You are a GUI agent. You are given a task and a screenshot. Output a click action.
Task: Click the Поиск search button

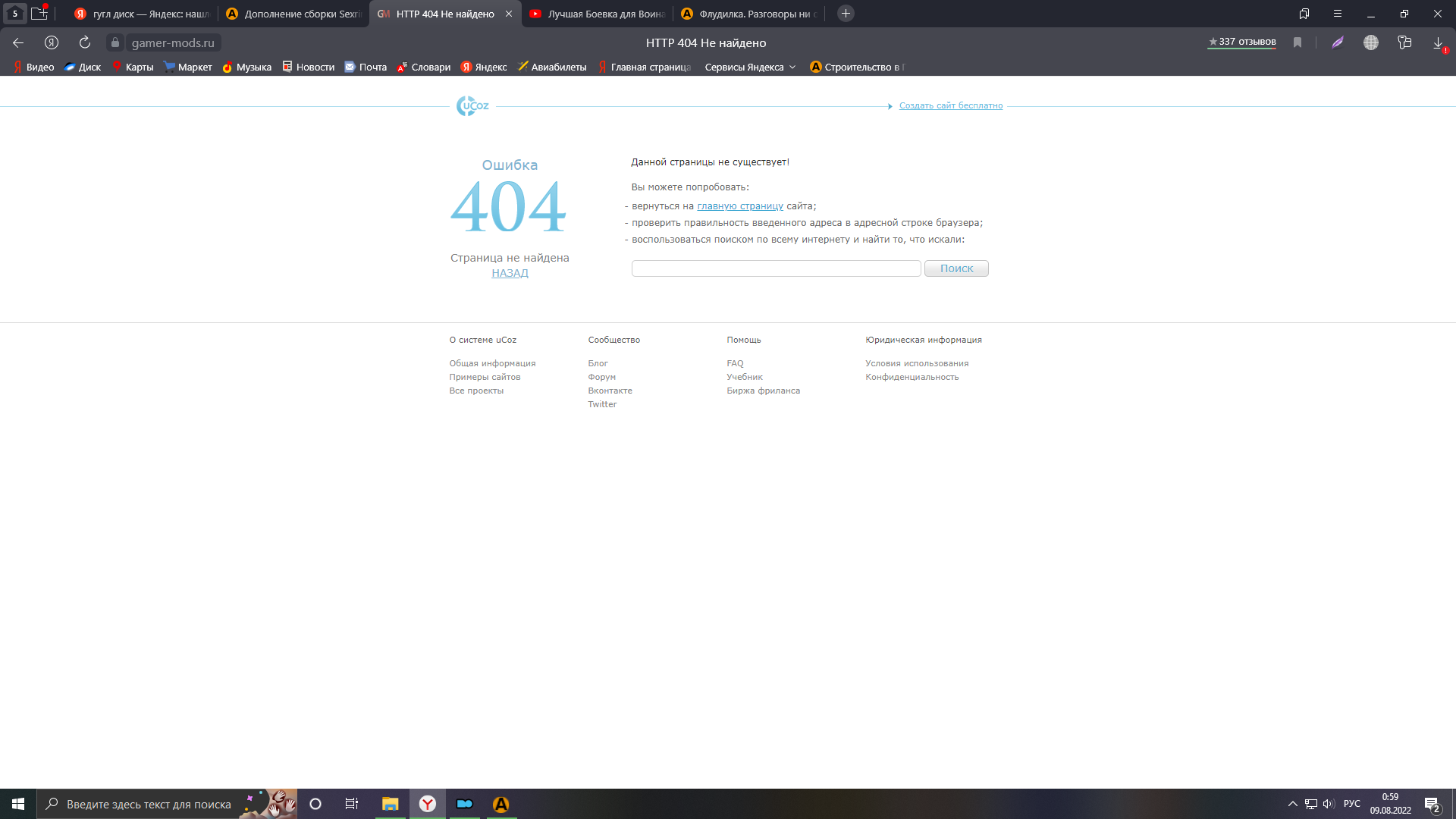[x=956, y=268]
